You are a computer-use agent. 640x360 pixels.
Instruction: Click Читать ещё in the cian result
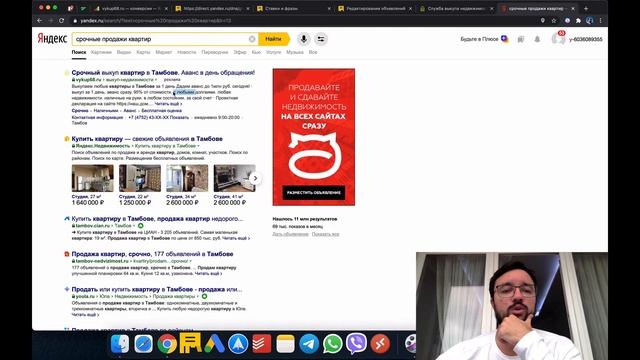(236, 238)
